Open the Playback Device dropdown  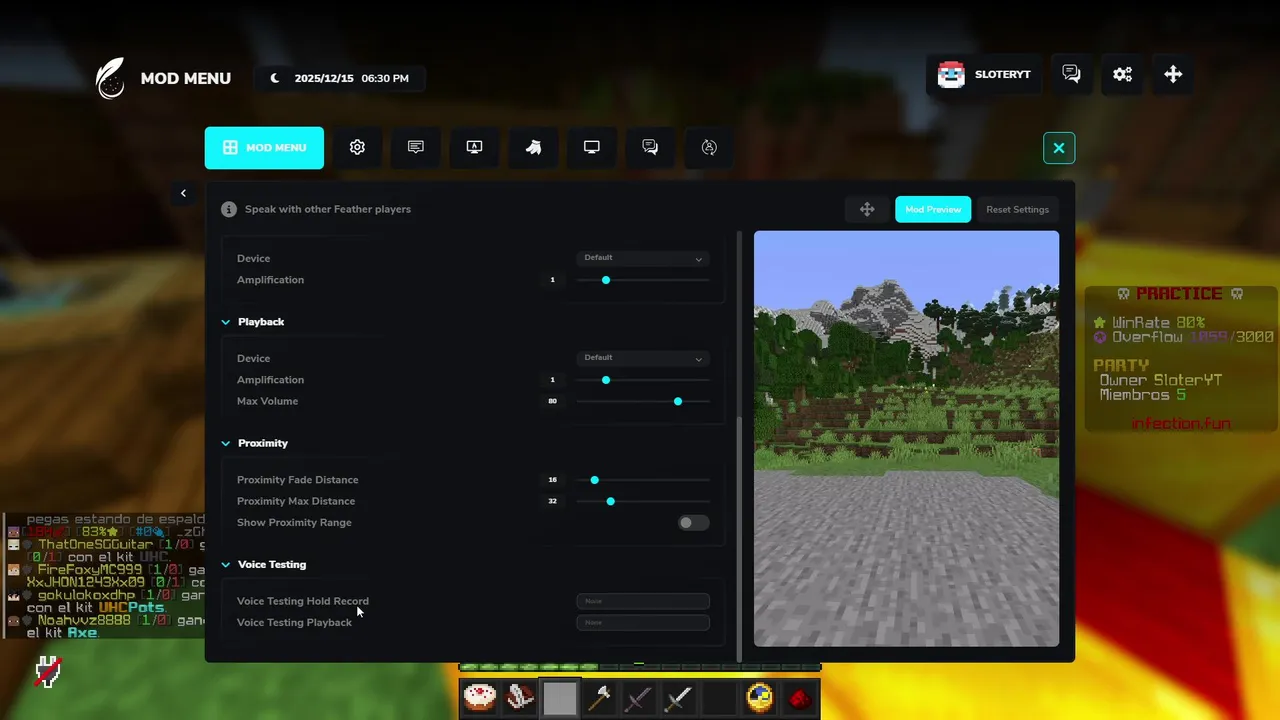643,358
